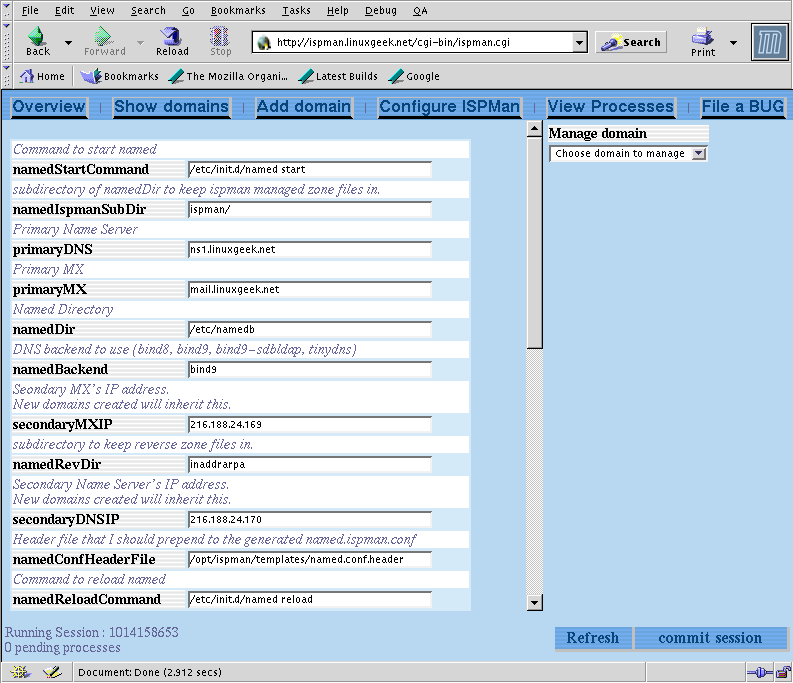Click the scrollbar down arrow

coord(535,603)
